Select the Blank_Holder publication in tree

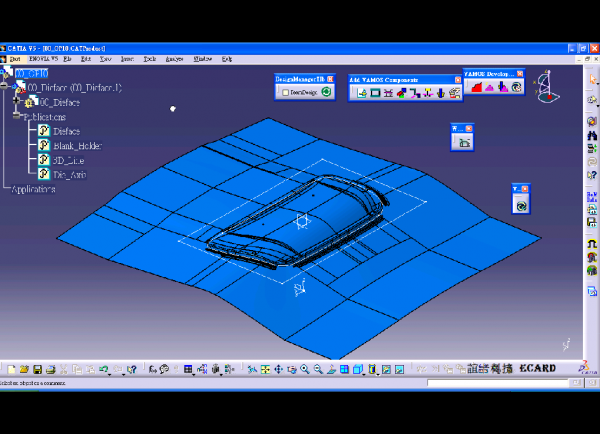tap(77, 145)
